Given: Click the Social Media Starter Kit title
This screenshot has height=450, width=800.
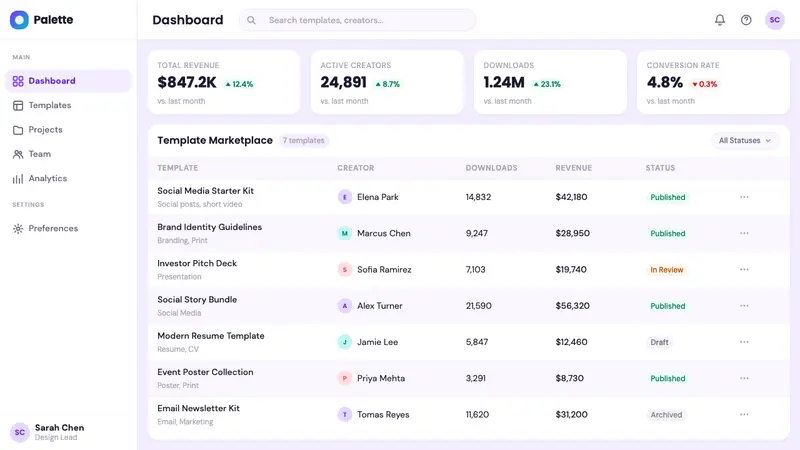Looking at the screenshot, I should (x=206, y=191).
